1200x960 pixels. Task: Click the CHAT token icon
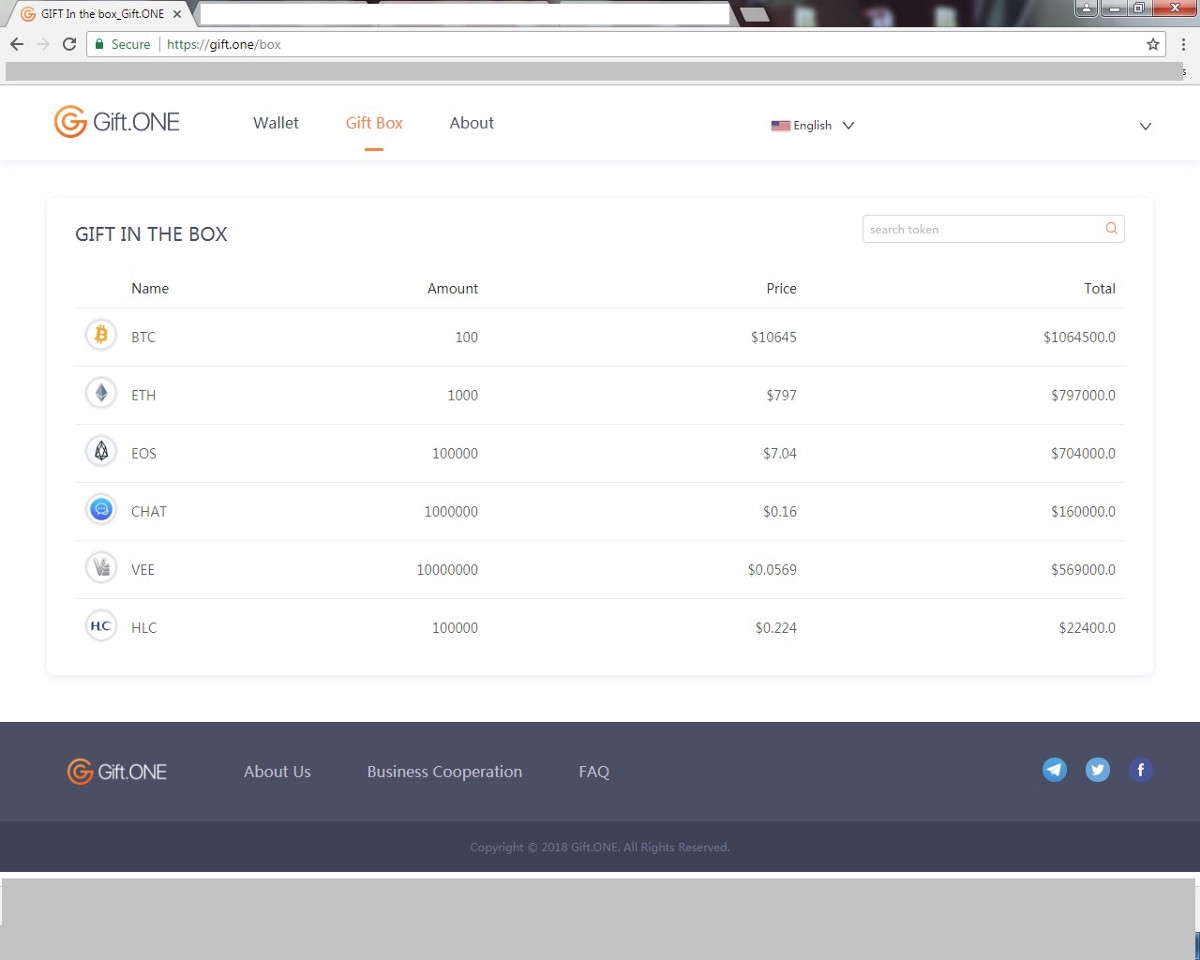click(x=101, y=509)
